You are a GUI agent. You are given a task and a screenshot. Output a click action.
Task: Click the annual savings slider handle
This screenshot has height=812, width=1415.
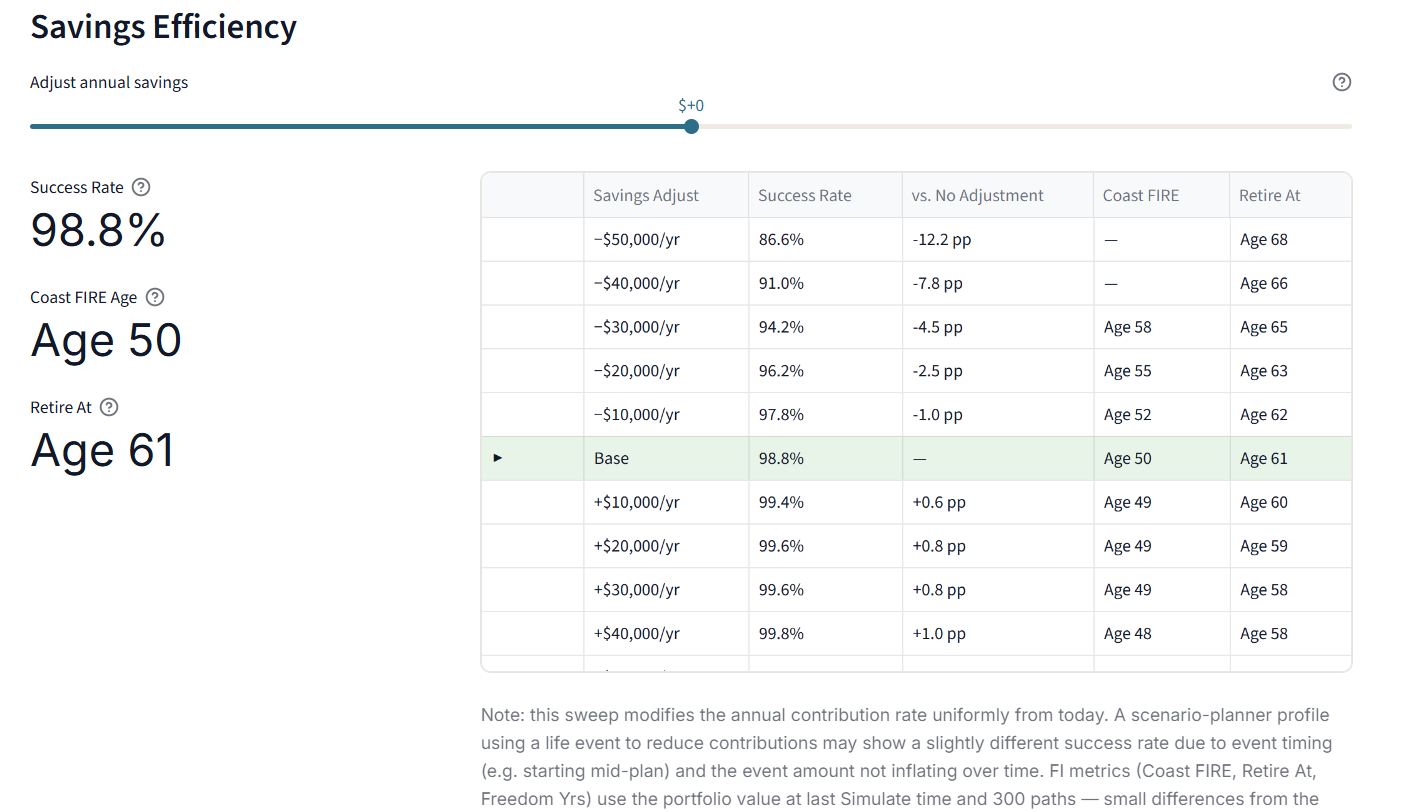coord(691,127)
